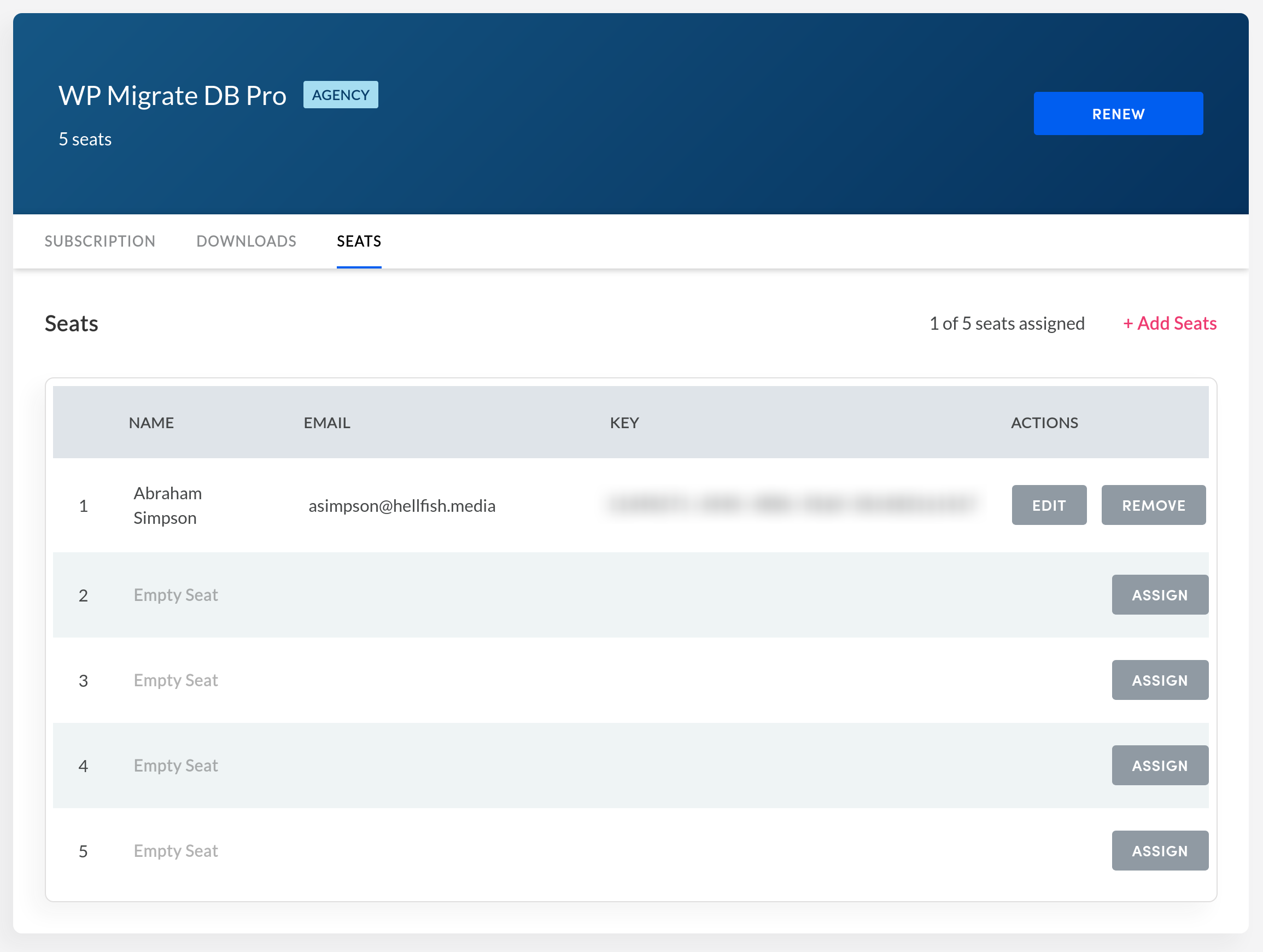Click the AGENCY badge
Viewport: 1263px width, 952px height.
coord(340,95)
